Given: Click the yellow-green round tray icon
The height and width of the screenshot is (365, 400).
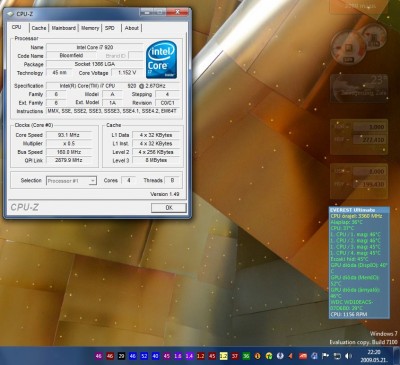Looking at the screenshot, I should (x=269, y=356).
